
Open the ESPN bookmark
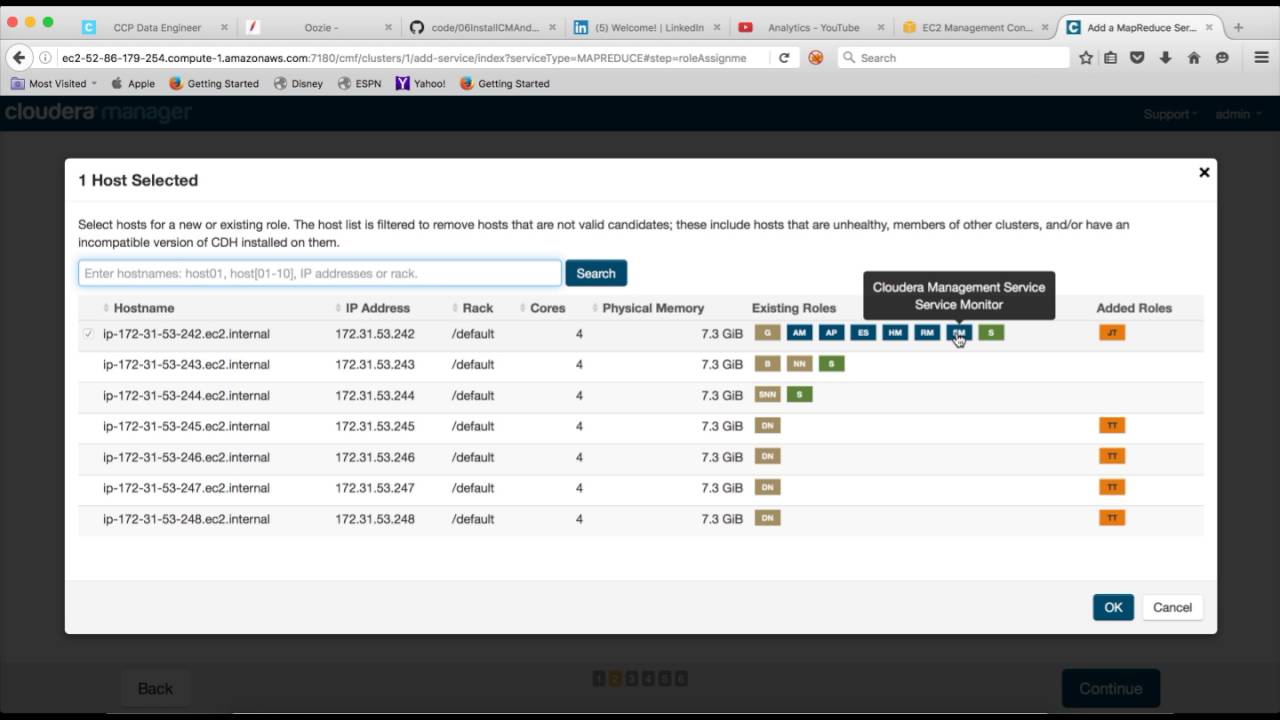click(x=360, y=84)
